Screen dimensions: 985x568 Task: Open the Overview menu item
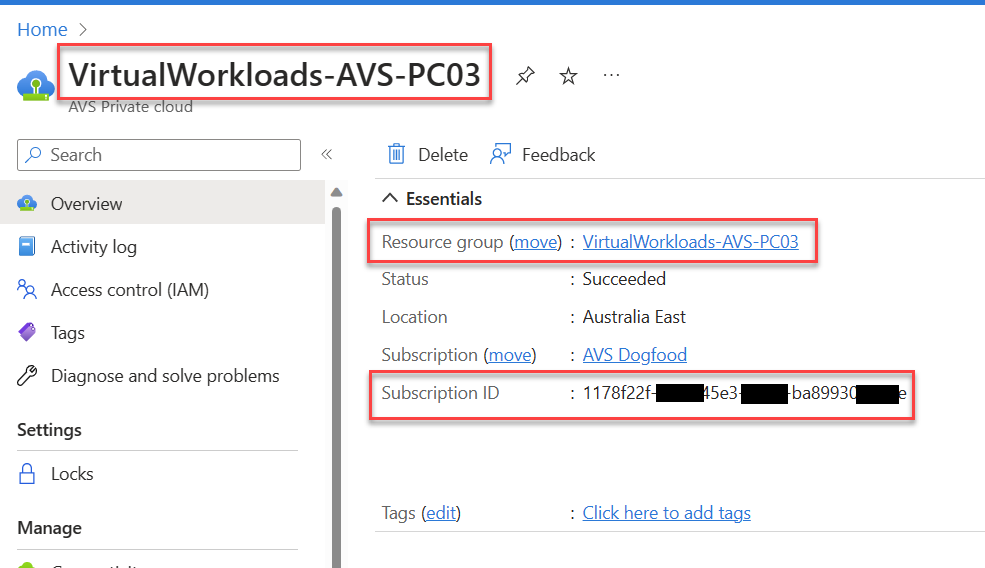162,204
